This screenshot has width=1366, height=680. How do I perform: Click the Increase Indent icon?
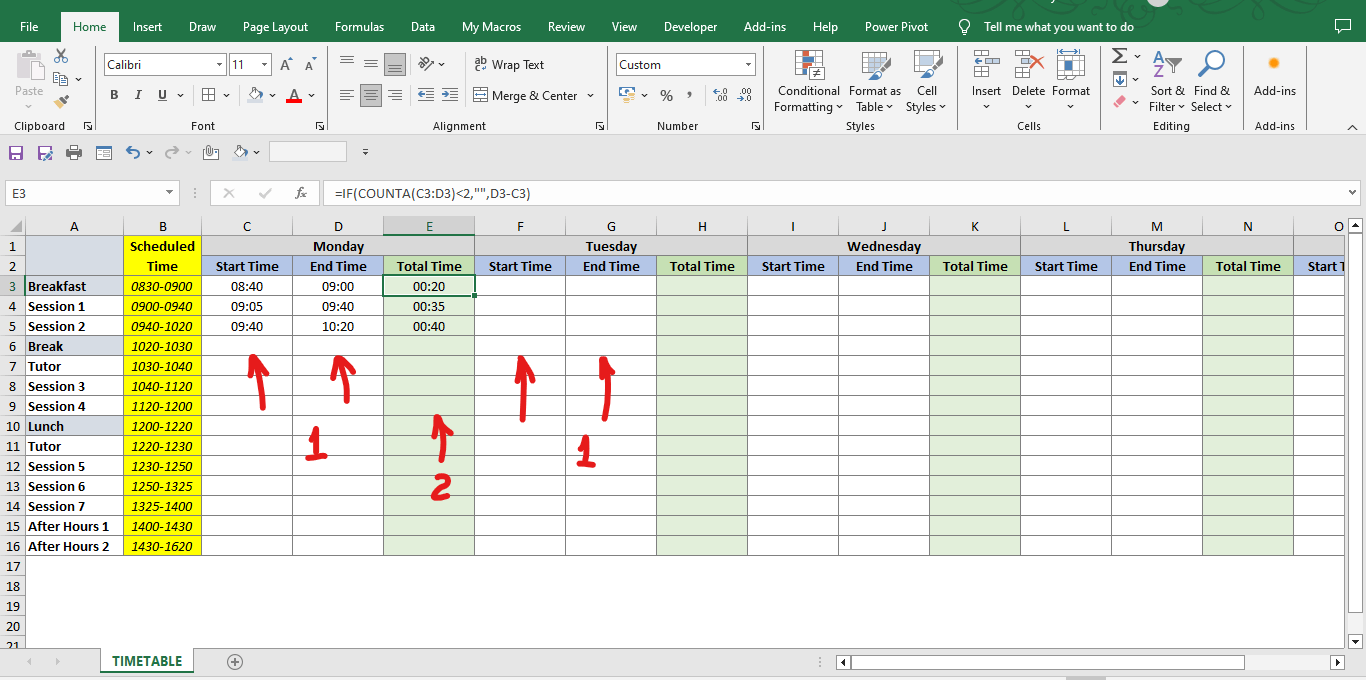450,95
